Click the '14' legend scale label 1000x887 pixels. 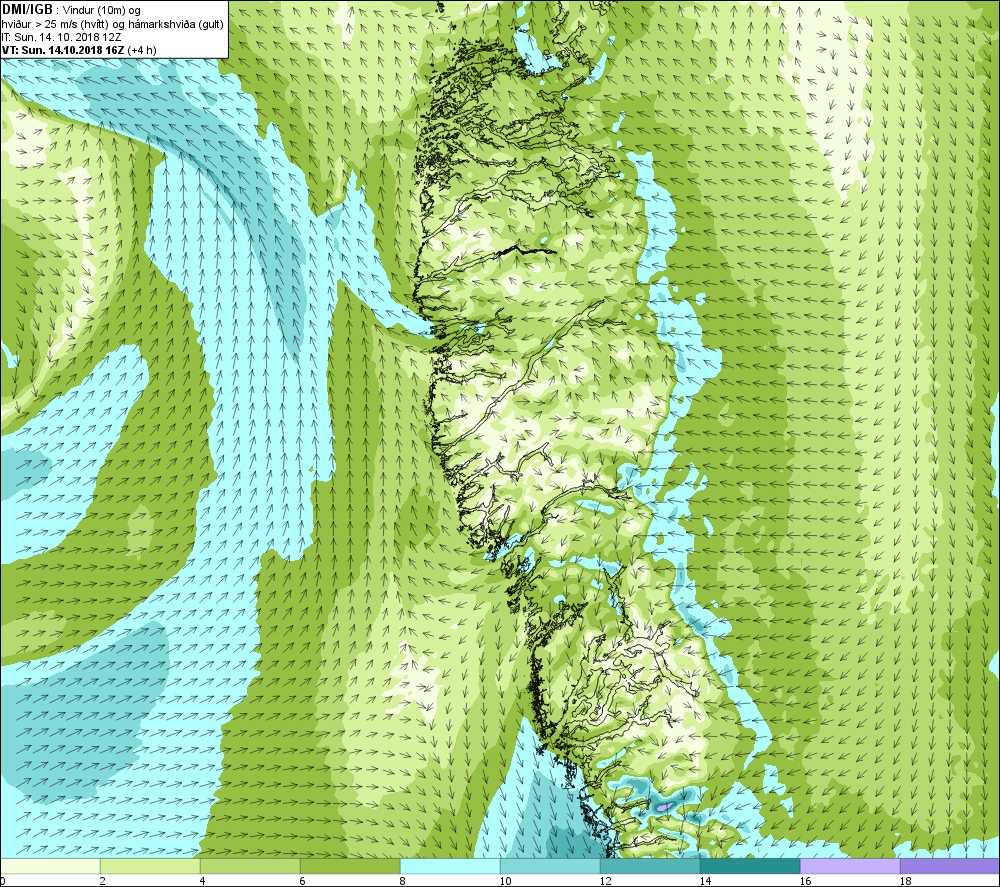[705, 881]
